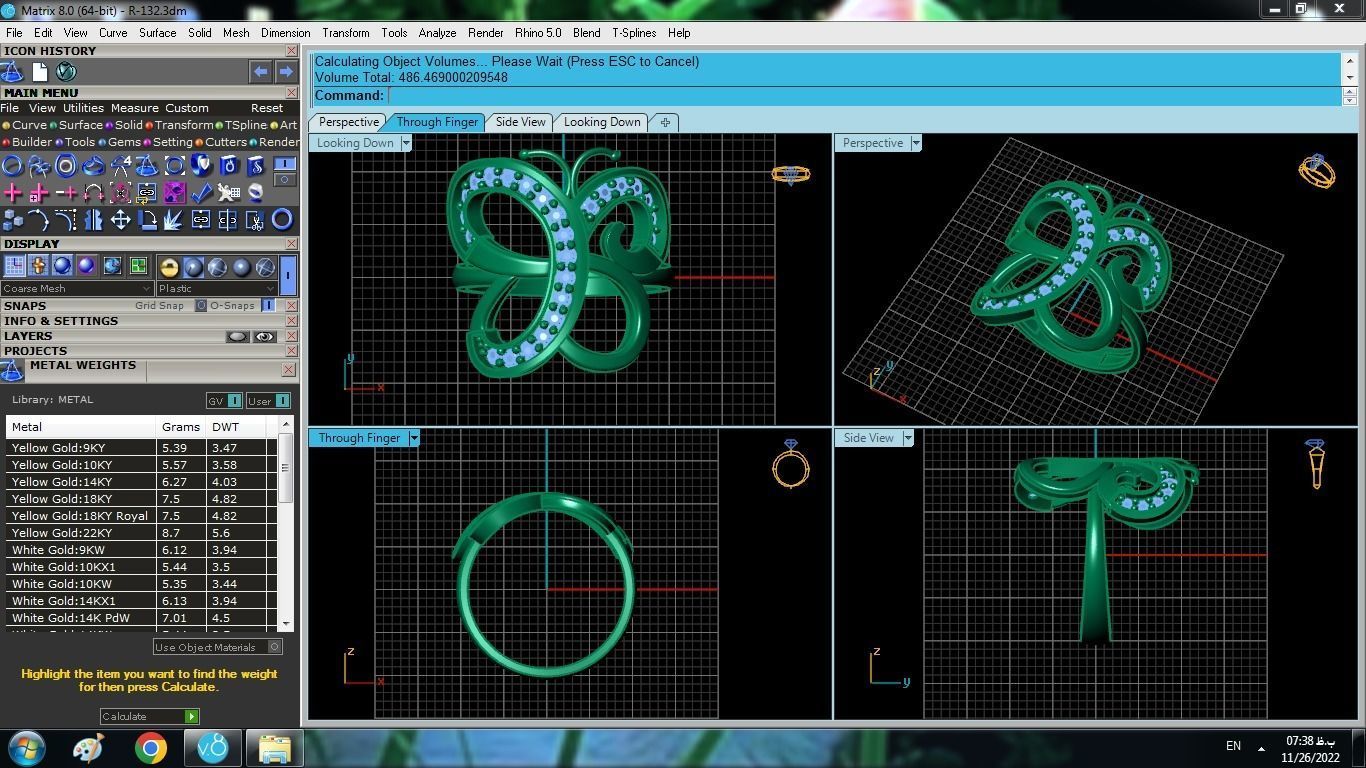The image size is (1366, 768).
Task: Click the blue checkmark tool icon
Action: (x=201, y=192)
